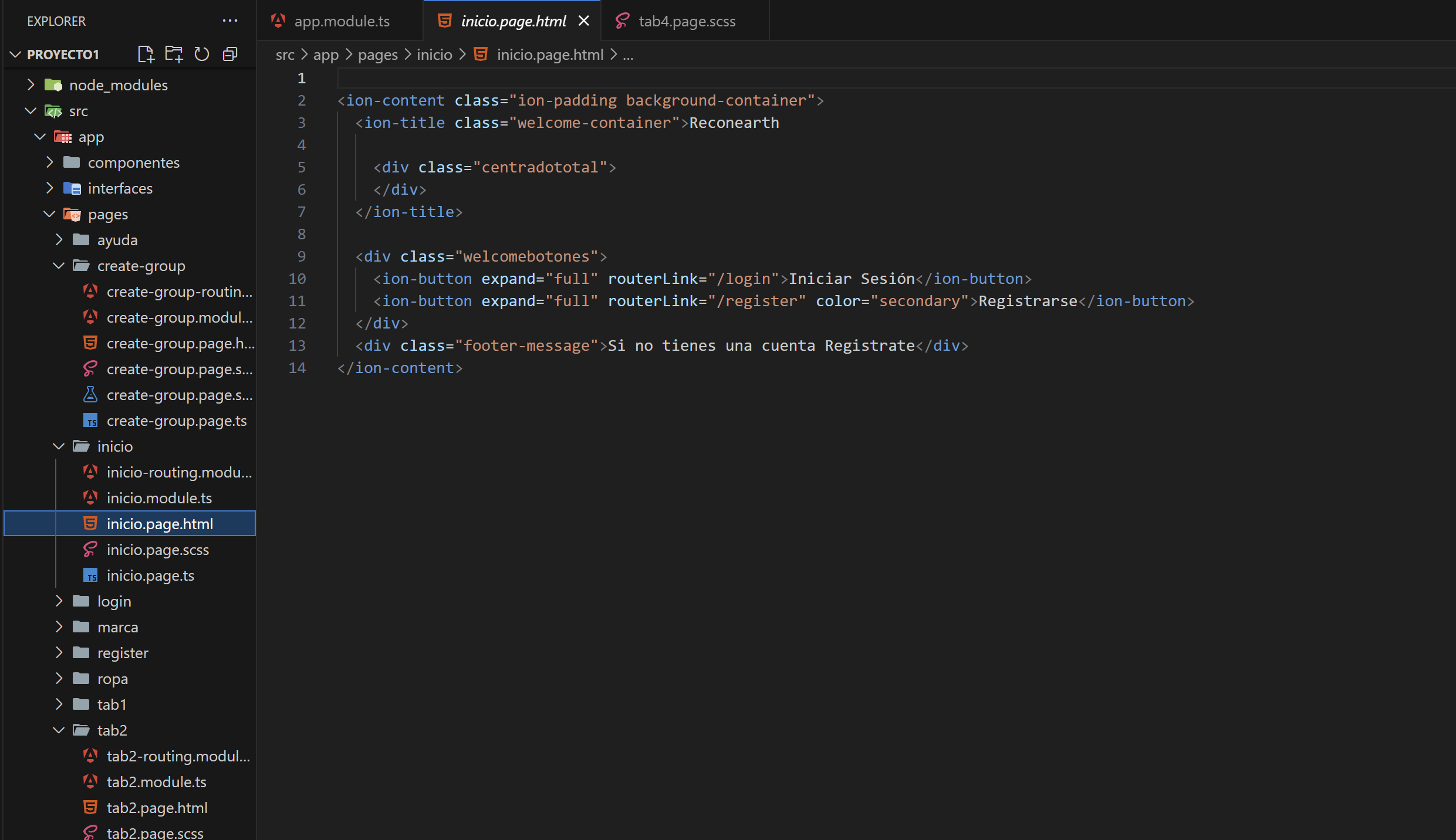Viewport: 1456px width, 840px height.
Task: Collapse the PROYECTO1 root section
Action: pyautogui.click(x=16, y=55)
